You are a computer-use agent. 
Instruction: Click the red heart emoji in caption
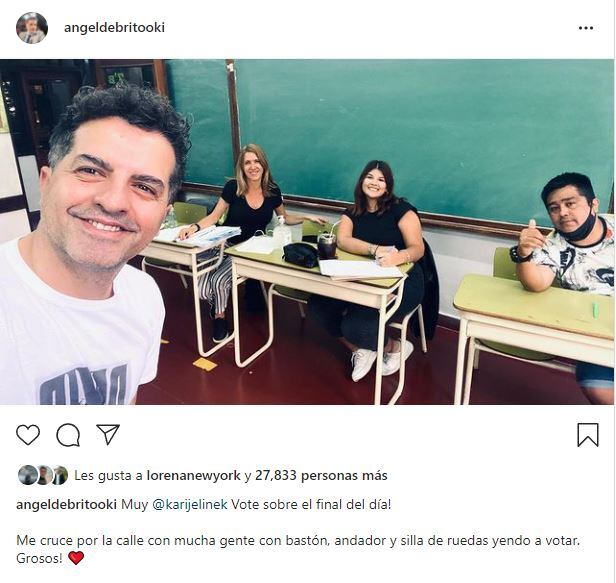(76, 558)
